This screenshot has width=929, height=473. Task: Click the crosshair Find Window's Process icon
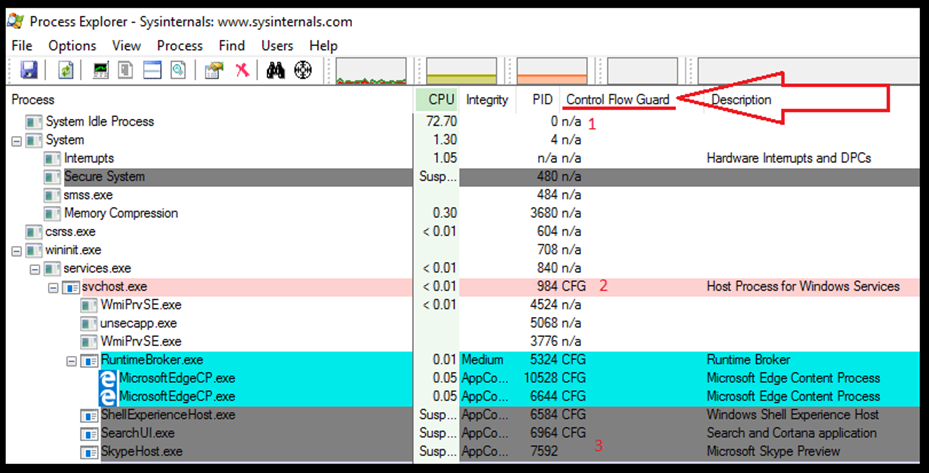coord(303,71)
